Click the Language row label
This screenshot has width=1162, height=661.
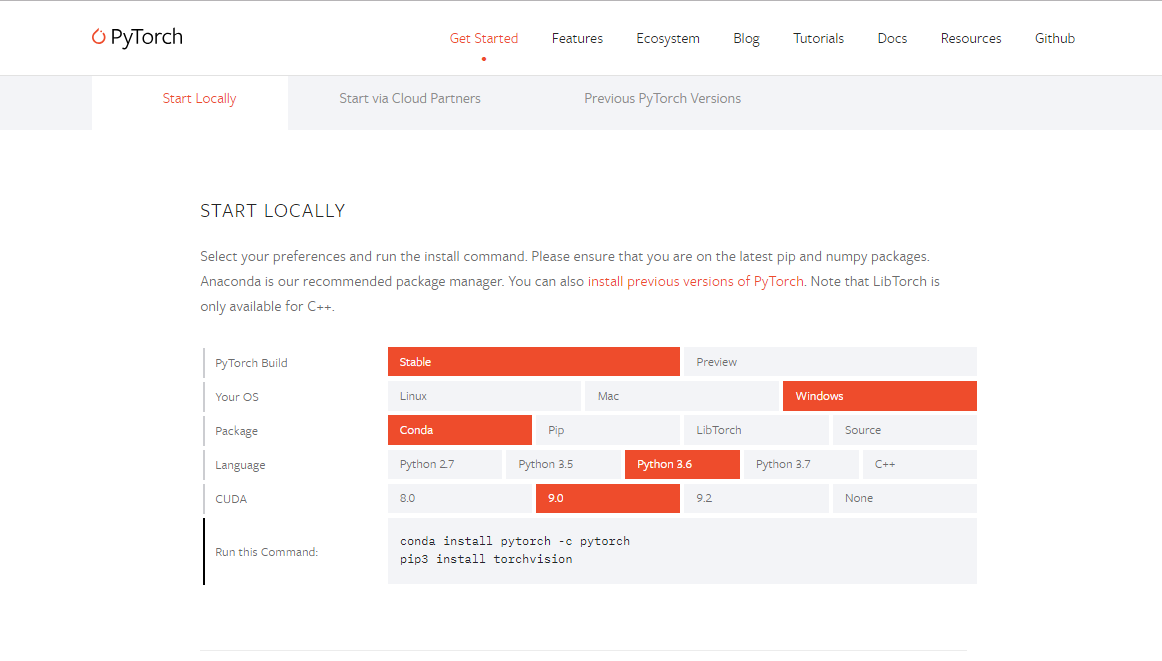(x=240, y=465)
